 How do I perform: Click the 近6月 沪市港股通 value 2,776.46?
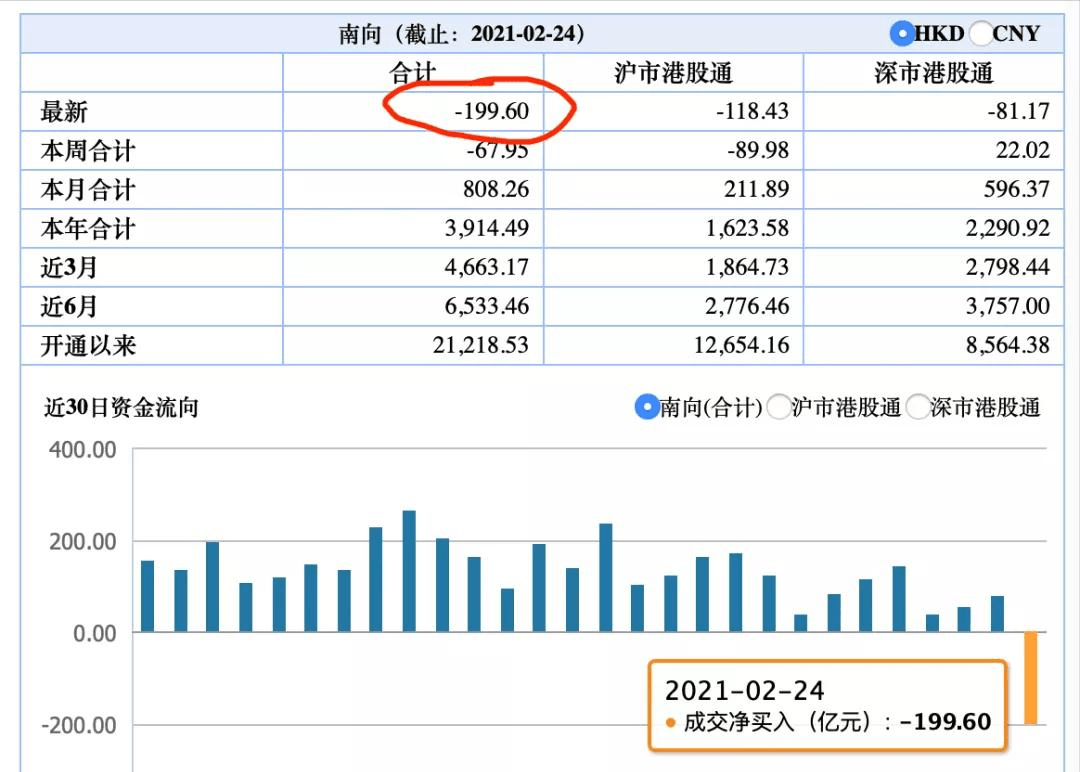(747, 306)
